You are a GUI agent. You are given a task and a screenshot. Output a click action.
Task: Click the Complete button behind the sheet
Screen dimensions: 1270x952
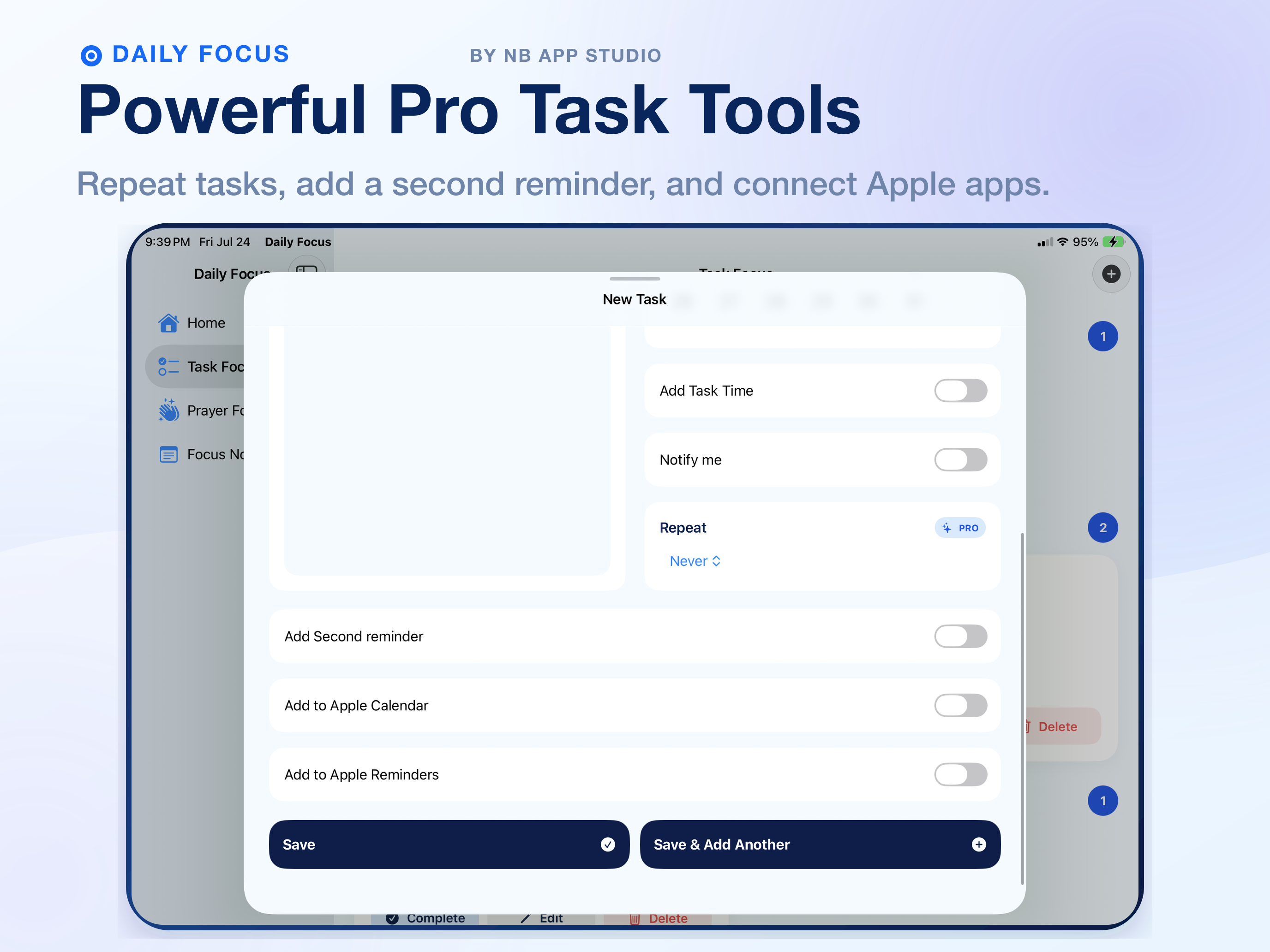point(425,919)
